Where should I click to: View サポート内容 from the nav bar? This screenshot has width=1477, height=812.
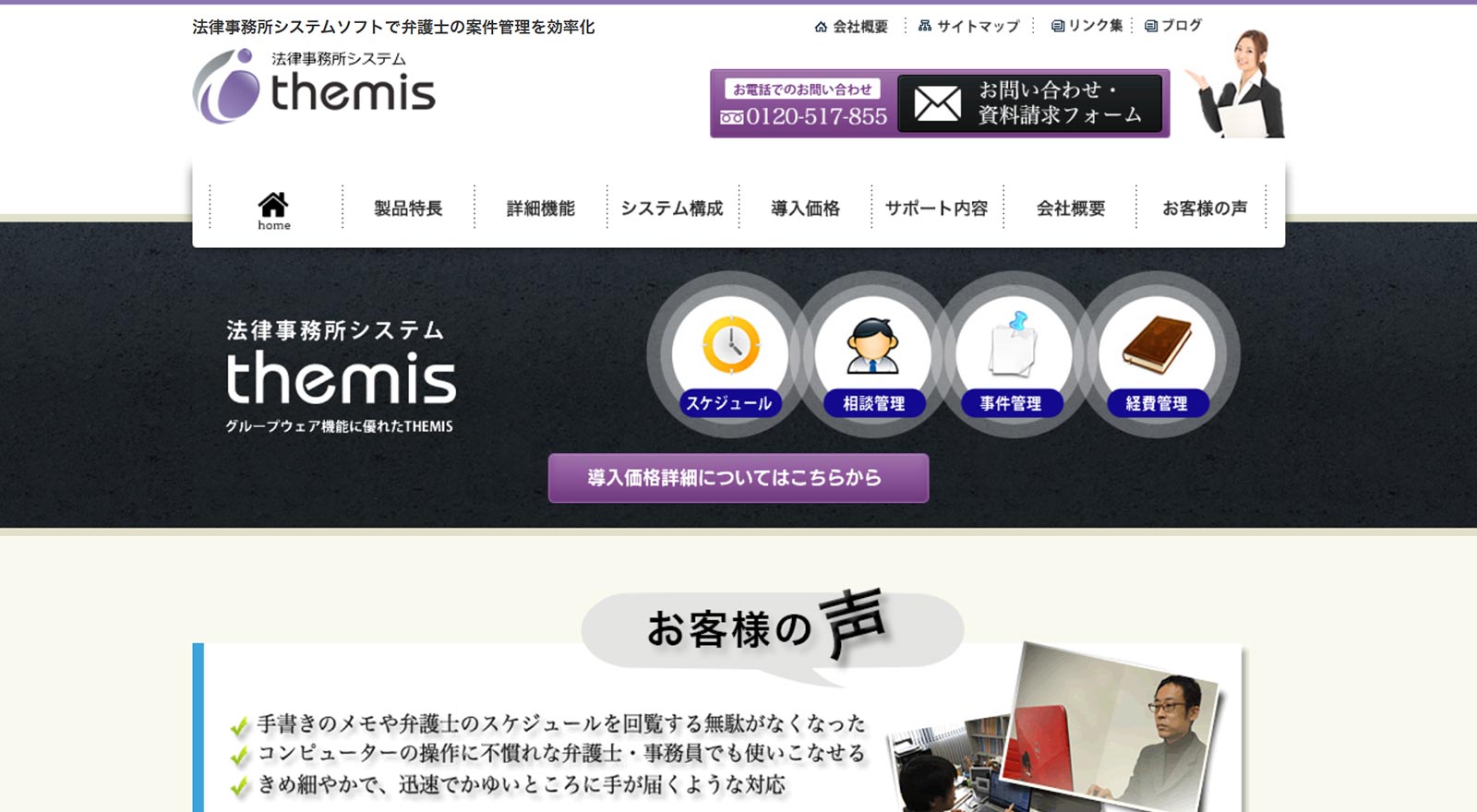[x=936, y=209]
